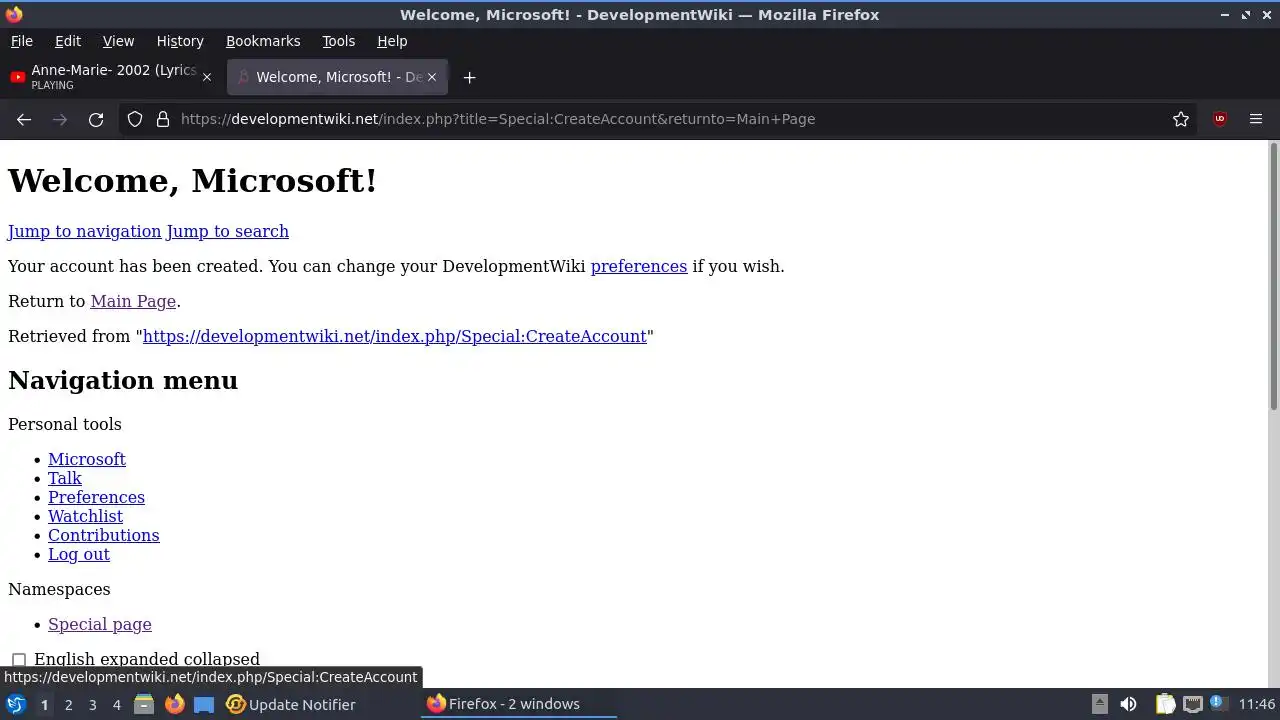
Task: Click the 11:46 clock in the tray
Action: pos(1257,704)
